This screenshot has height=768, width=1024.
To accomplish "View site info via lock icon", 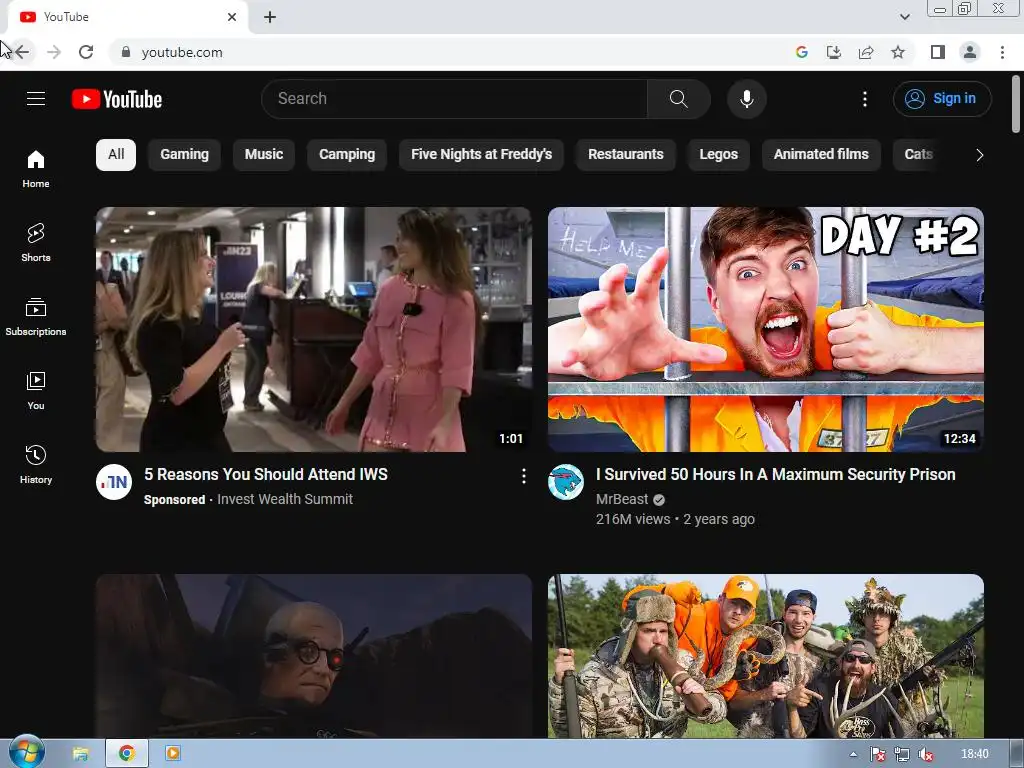I will pyautogui.click(x=126, y=52).
